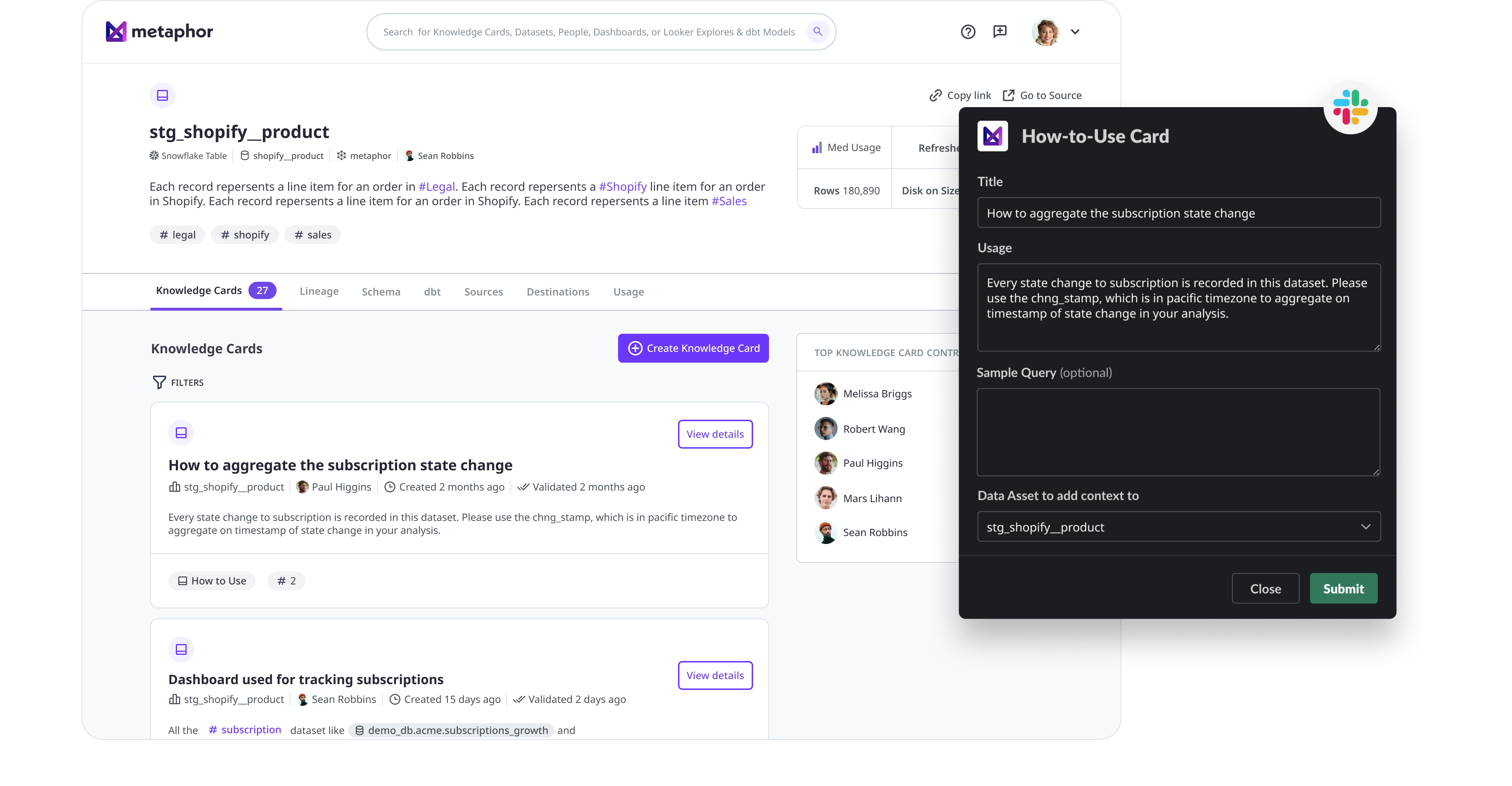Viewport: 1512px width, 786px height.
Task: Switch to the Schema tab
Action: (381, 292)
